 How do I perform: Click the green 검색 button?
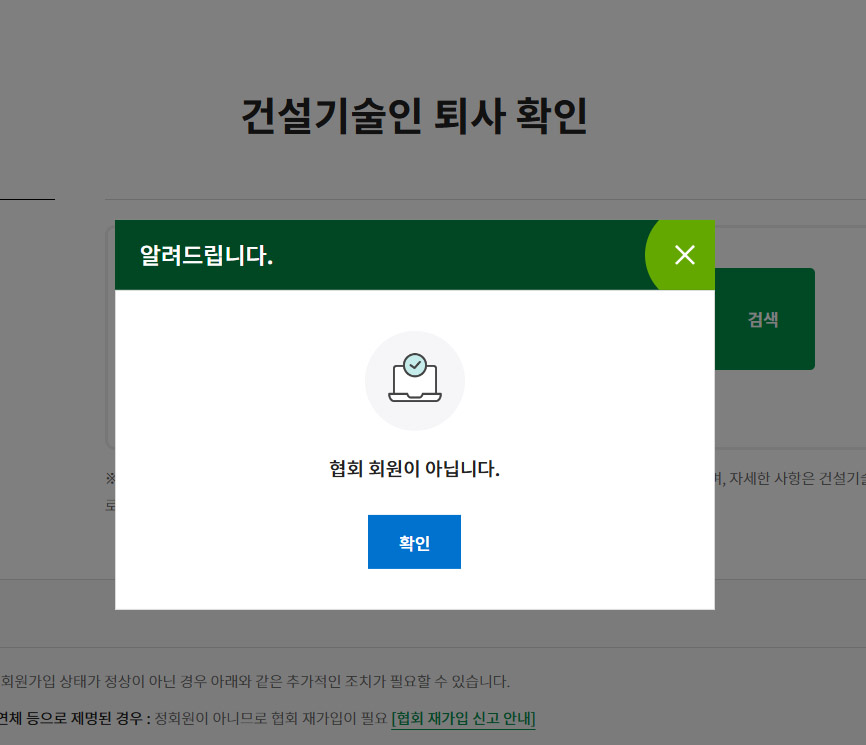764,319
